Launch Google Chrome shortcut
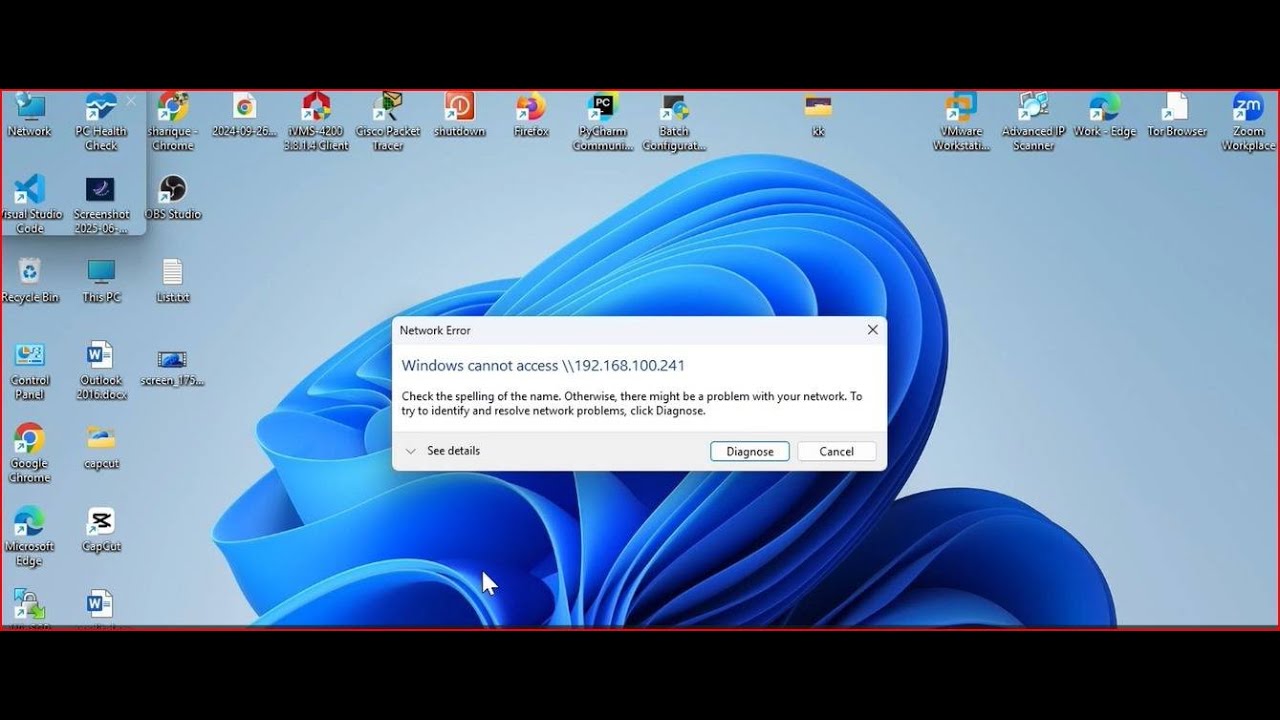 30,453
